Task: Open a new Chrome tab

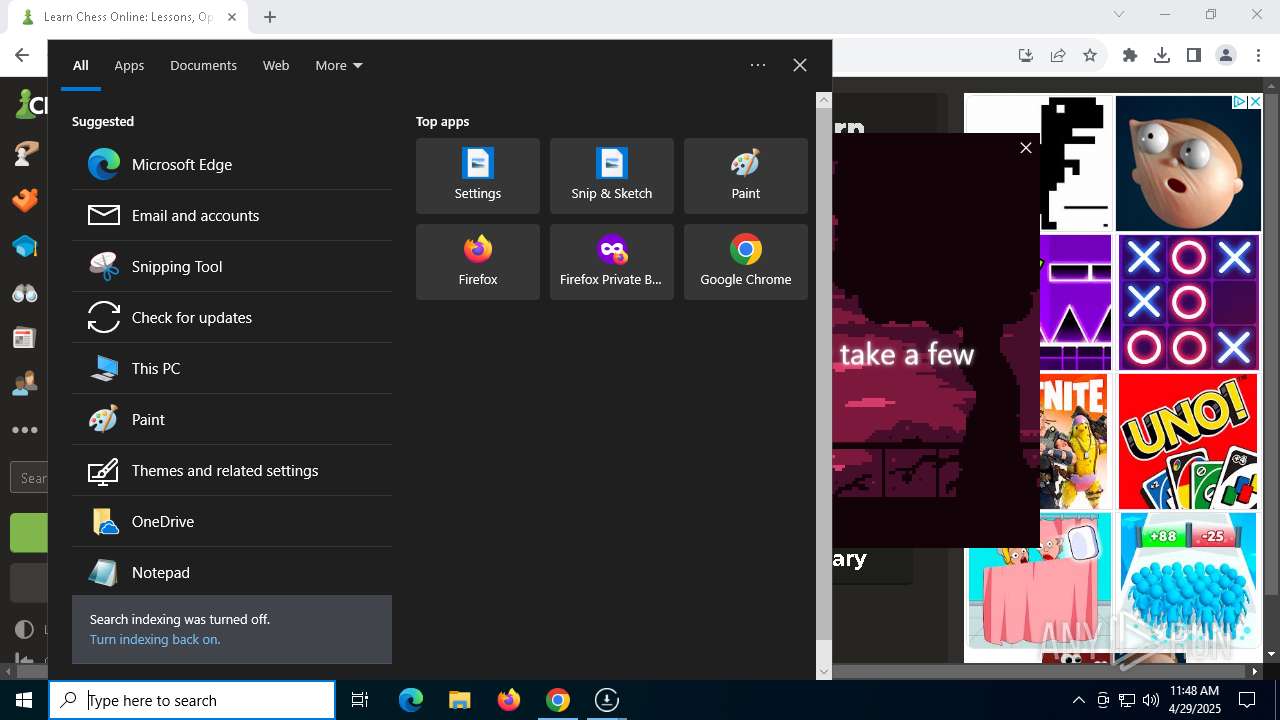Action: (270, 16)
